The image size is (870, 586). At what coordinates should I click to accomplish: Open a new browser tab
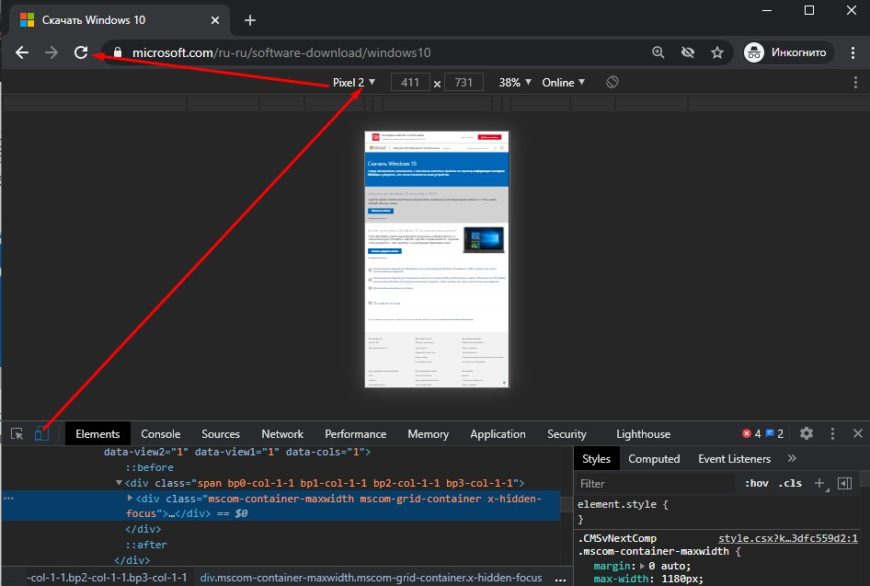click(x=250, y=21)
